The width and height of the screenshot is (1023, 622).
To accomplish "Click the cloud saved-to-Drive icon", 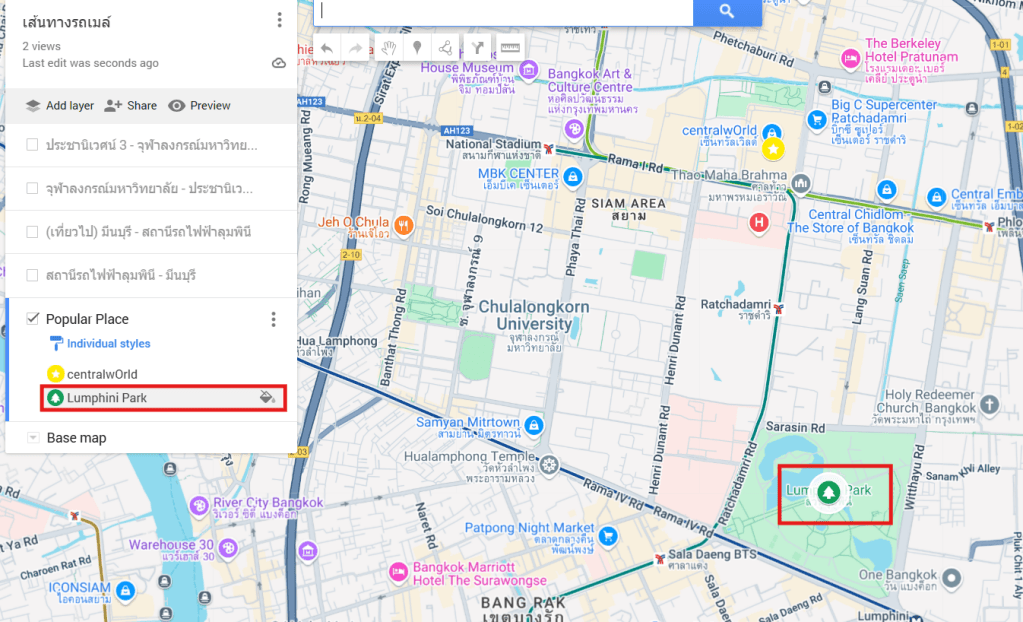I will point(279,63).
